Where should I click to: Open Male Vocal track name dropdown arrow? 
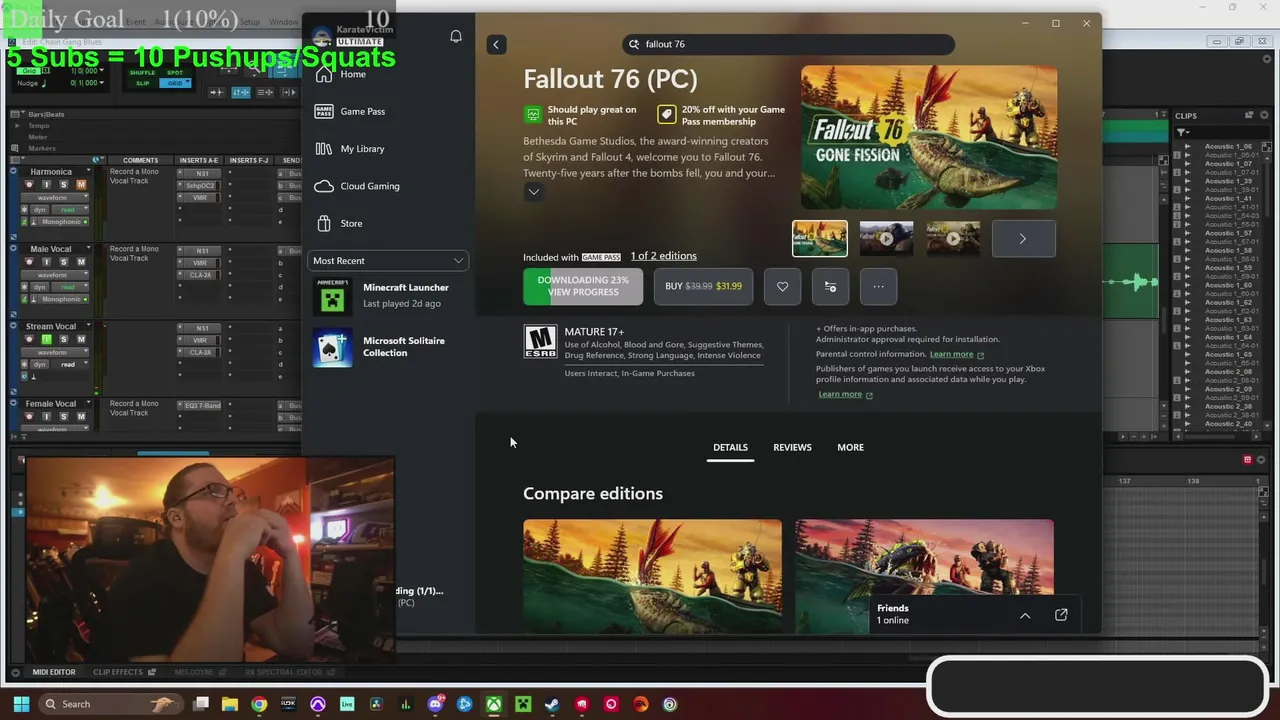click(x=89, y=248)
